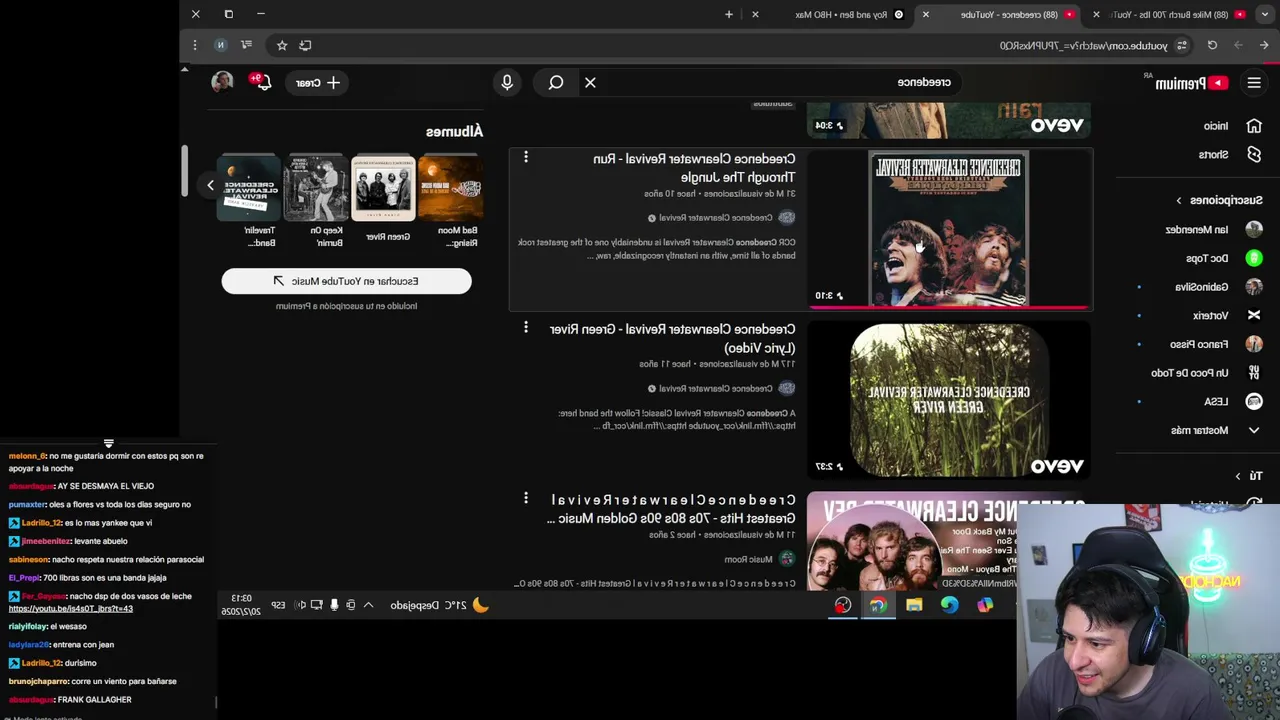Open the 'Keep On Burnin'' album cover
The height and width of the screenshot is (720, 1280).
click(x=316, y=188)
